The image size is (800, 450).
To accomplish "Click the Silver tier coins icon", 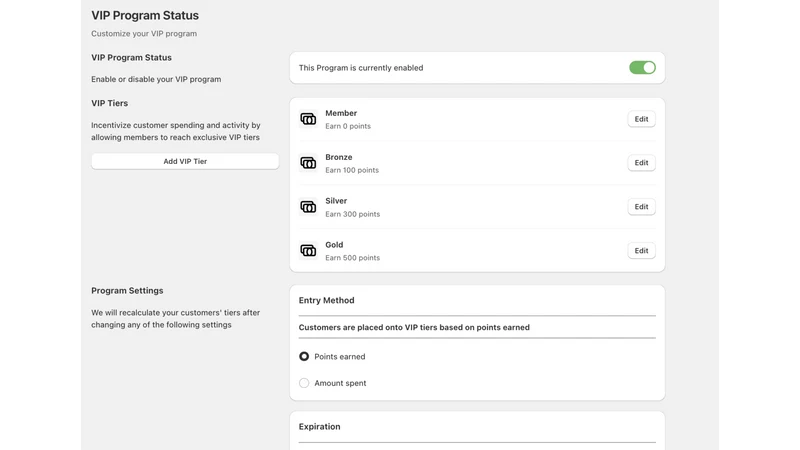I will [x=308, y=207].
